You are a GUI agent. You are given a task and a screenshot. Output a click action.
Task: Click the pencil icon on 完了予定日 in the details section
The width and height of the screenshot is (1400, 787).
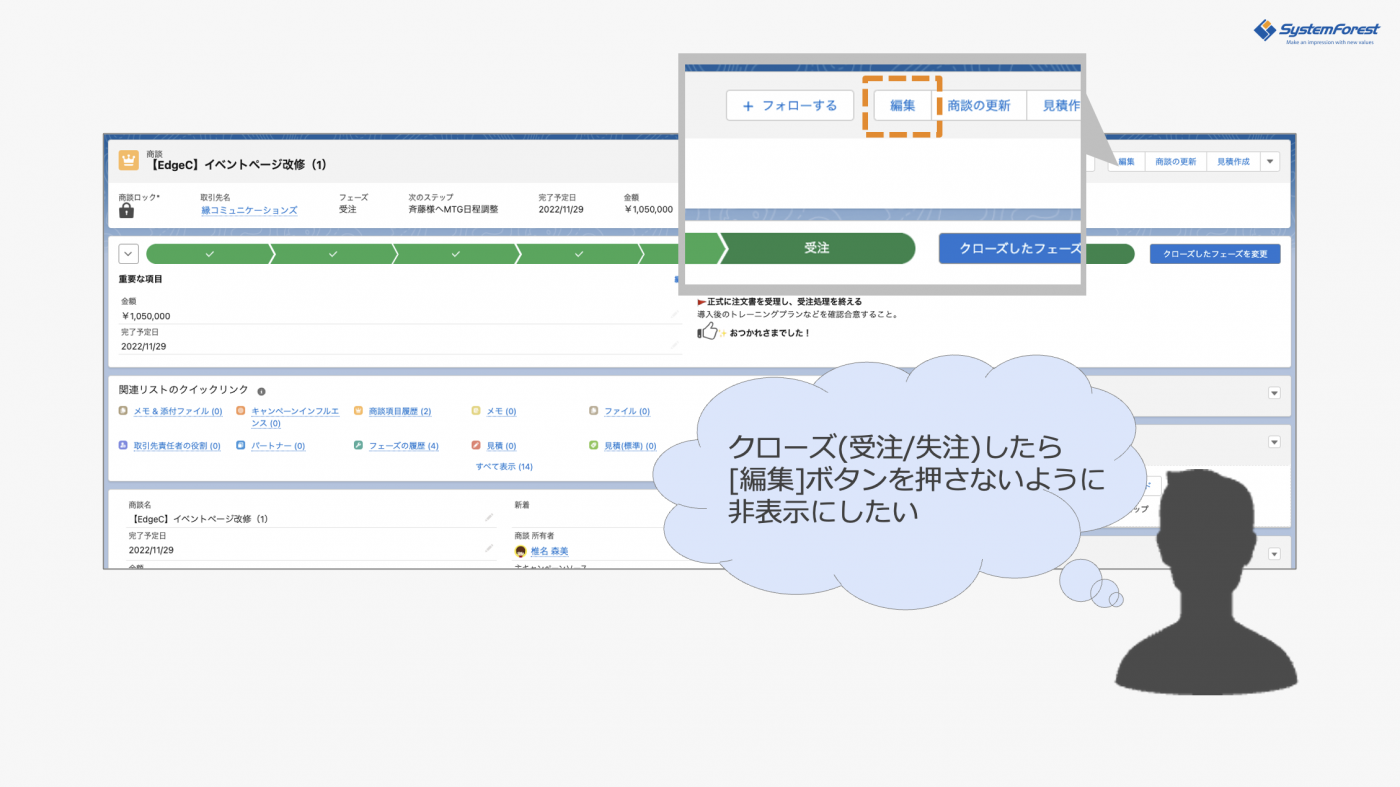489,548
